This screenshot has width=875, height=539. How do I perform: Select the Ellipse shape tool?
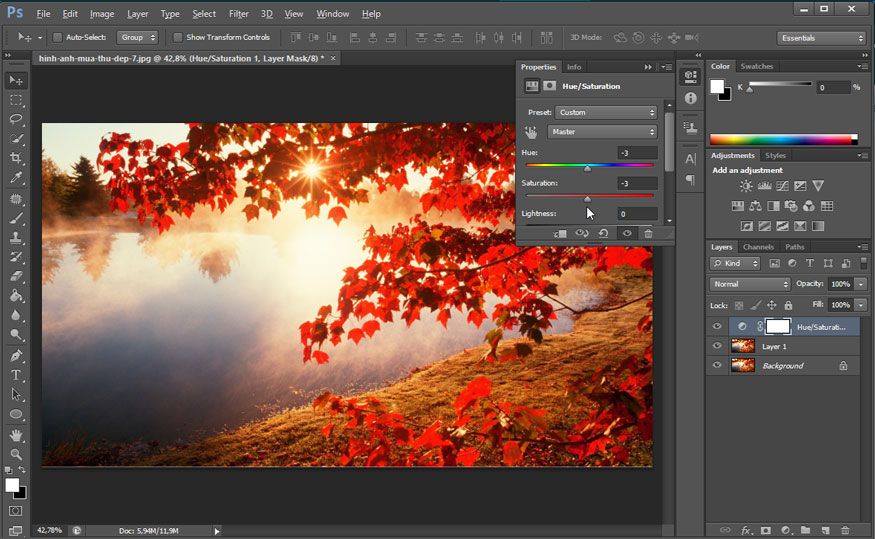pyautogui.click(x=16, y=414)
